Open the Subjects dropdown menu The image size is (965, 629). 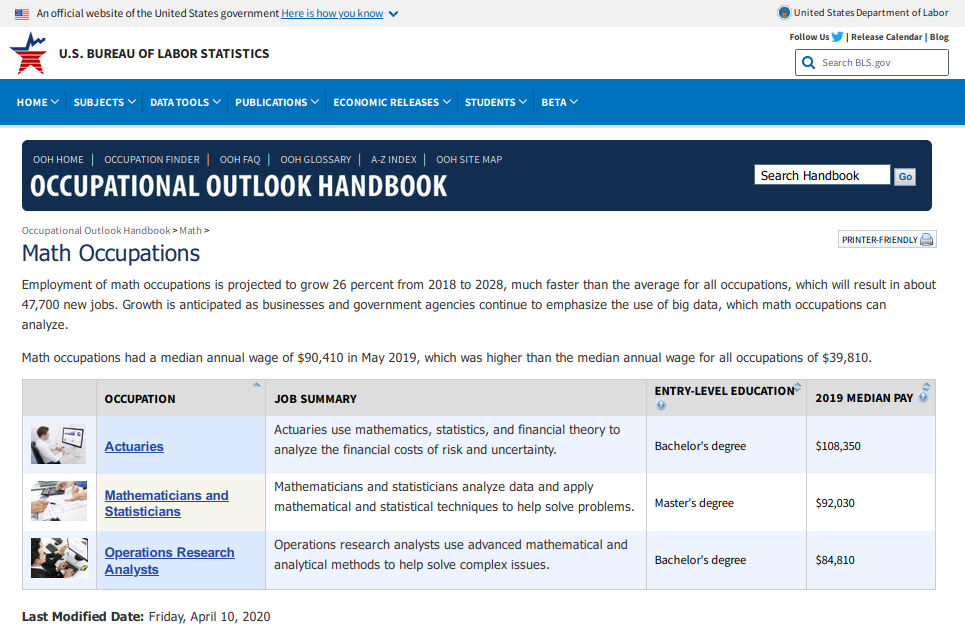(x=105, y=102)
